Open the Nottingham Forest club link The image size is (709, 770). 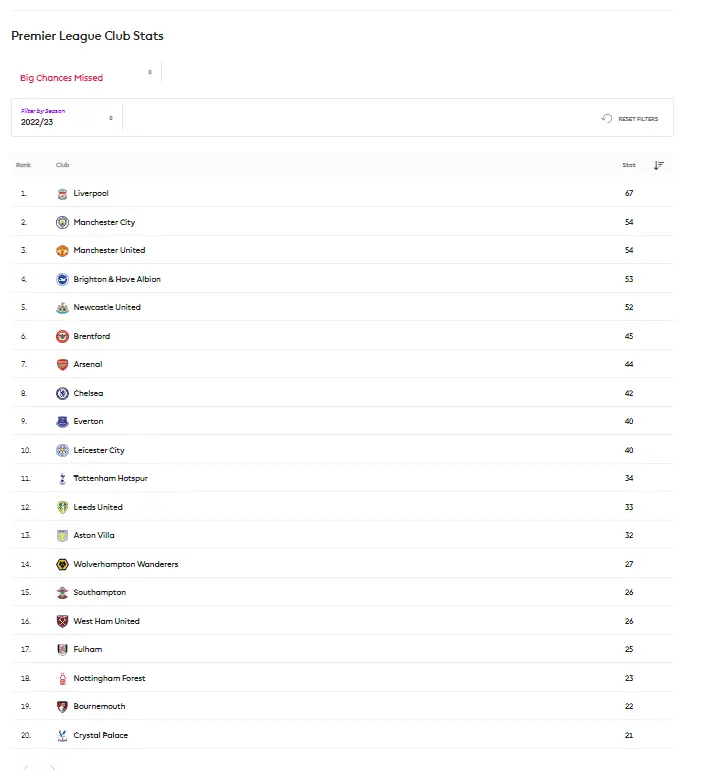[109, 678]
